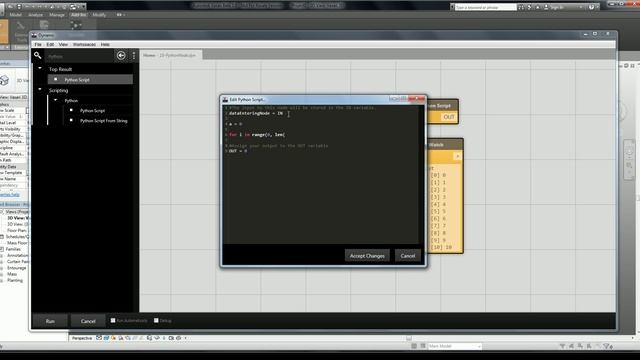The width and height of the screenshot is (640, 360).
Task: Click the [0] 0 entry in Watch list
Action: point(438,175)
